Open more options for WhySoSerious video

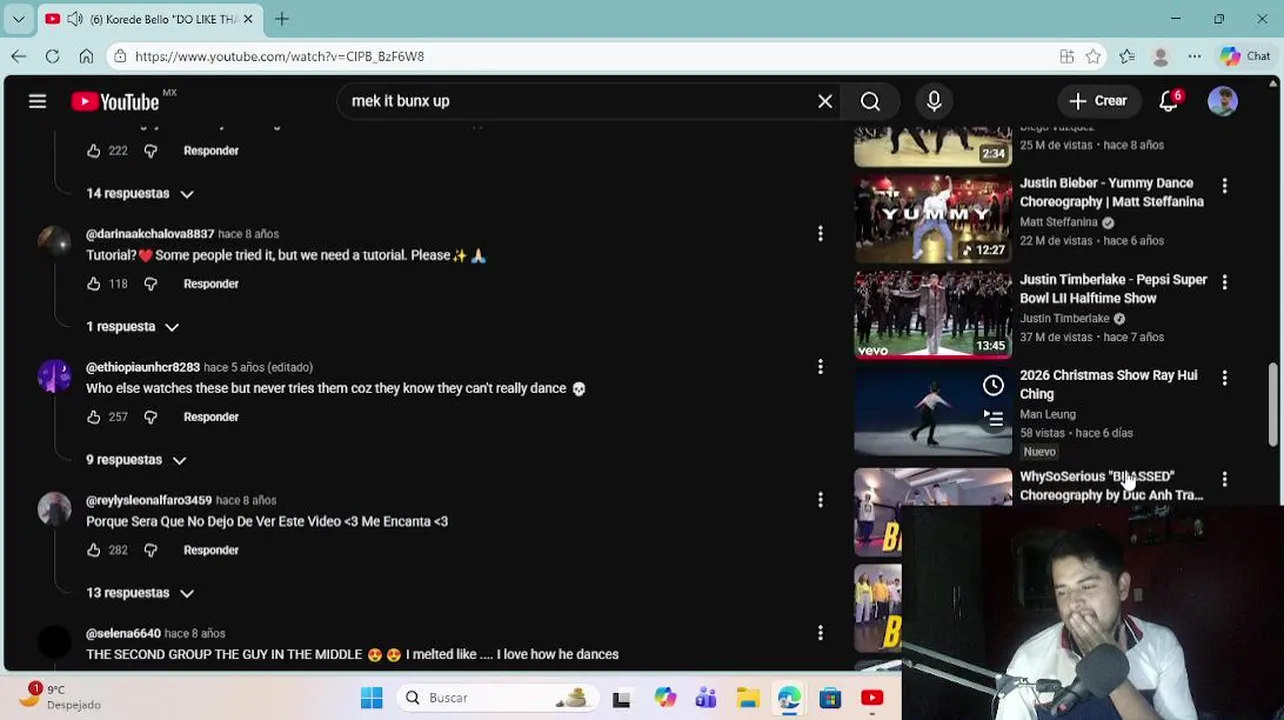pos(1225,479)
